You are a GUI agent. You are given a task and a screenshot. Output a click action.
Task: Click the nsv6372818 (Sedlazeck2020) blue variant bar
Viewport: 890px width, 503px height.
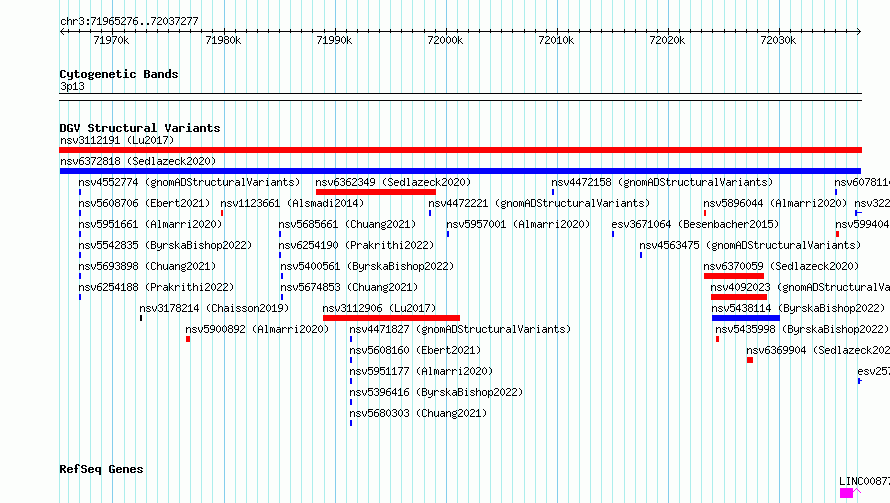click(x=460, y=171)
